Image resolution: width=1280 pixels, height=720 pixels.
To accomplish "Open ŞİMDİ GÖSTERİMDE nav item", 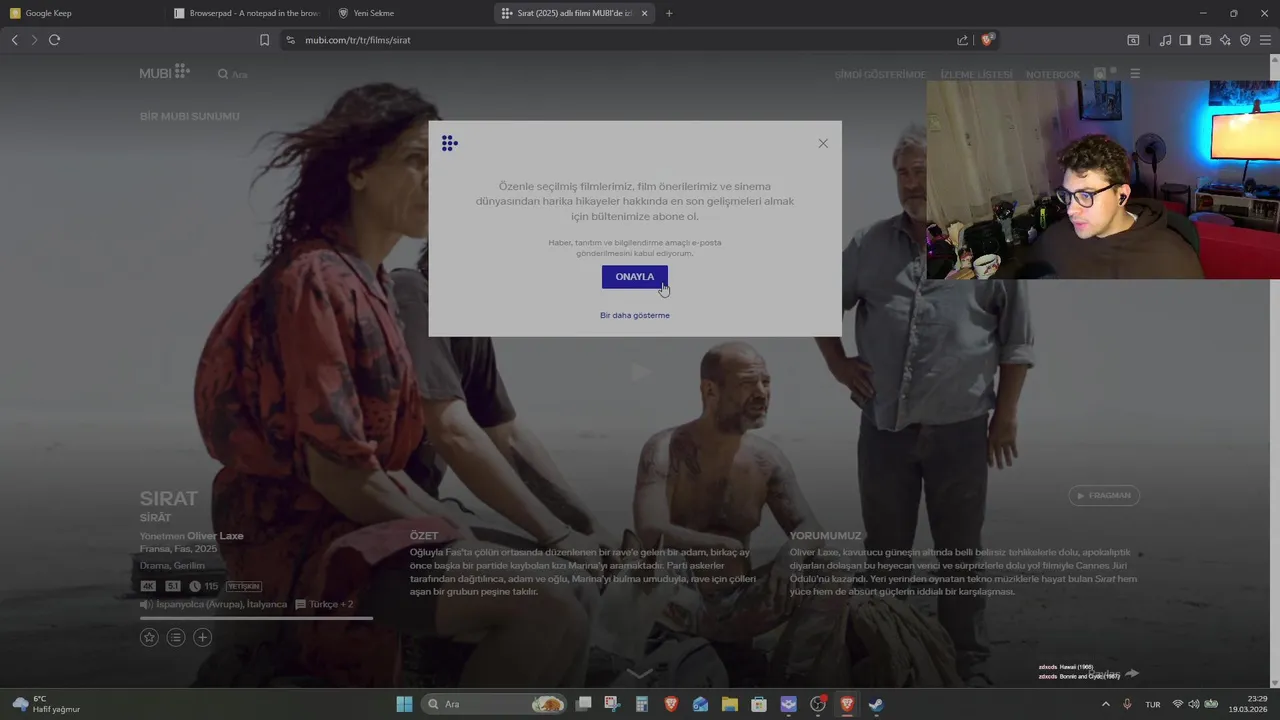I will pyautogui.click(x=880, y=75).
